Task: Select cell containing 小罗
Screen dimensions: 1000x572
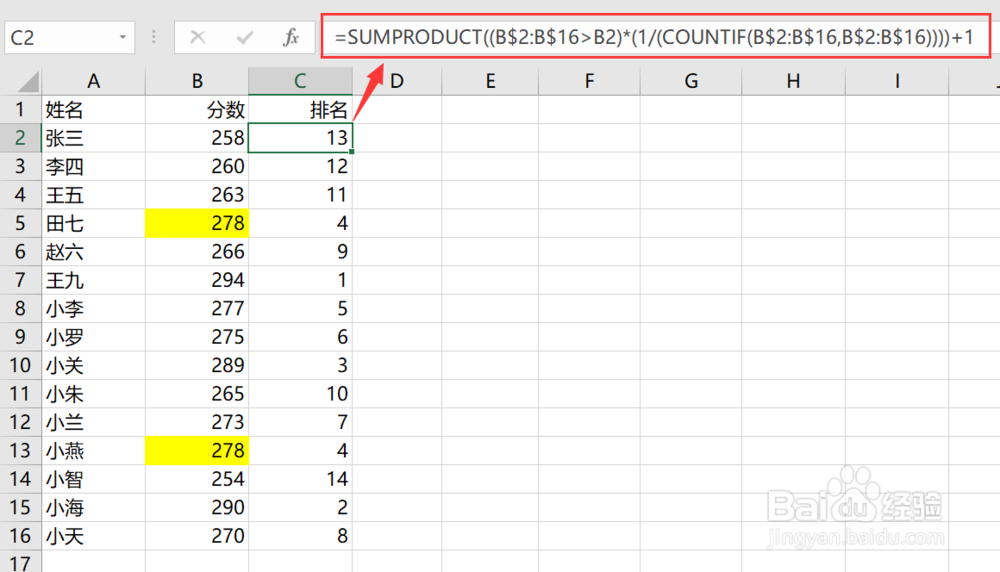Action: pos(93,337)
